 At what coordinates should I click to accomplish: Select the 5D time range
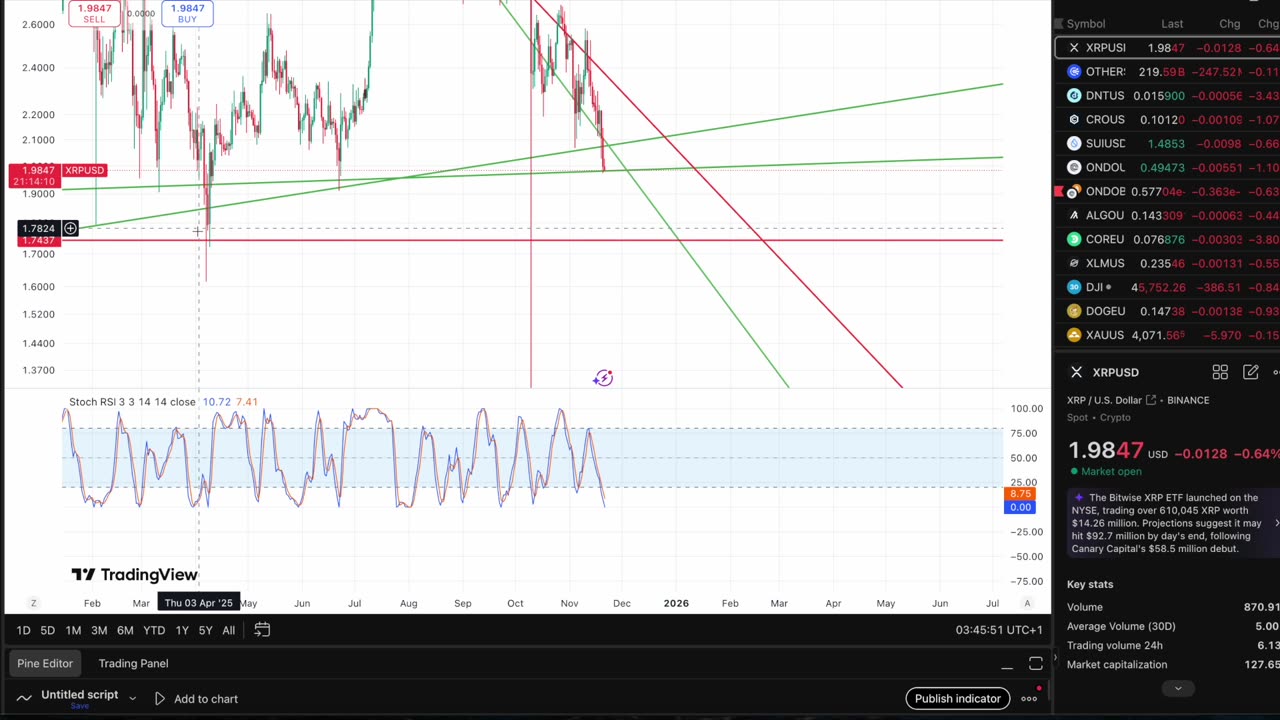(x=47, y=631)
